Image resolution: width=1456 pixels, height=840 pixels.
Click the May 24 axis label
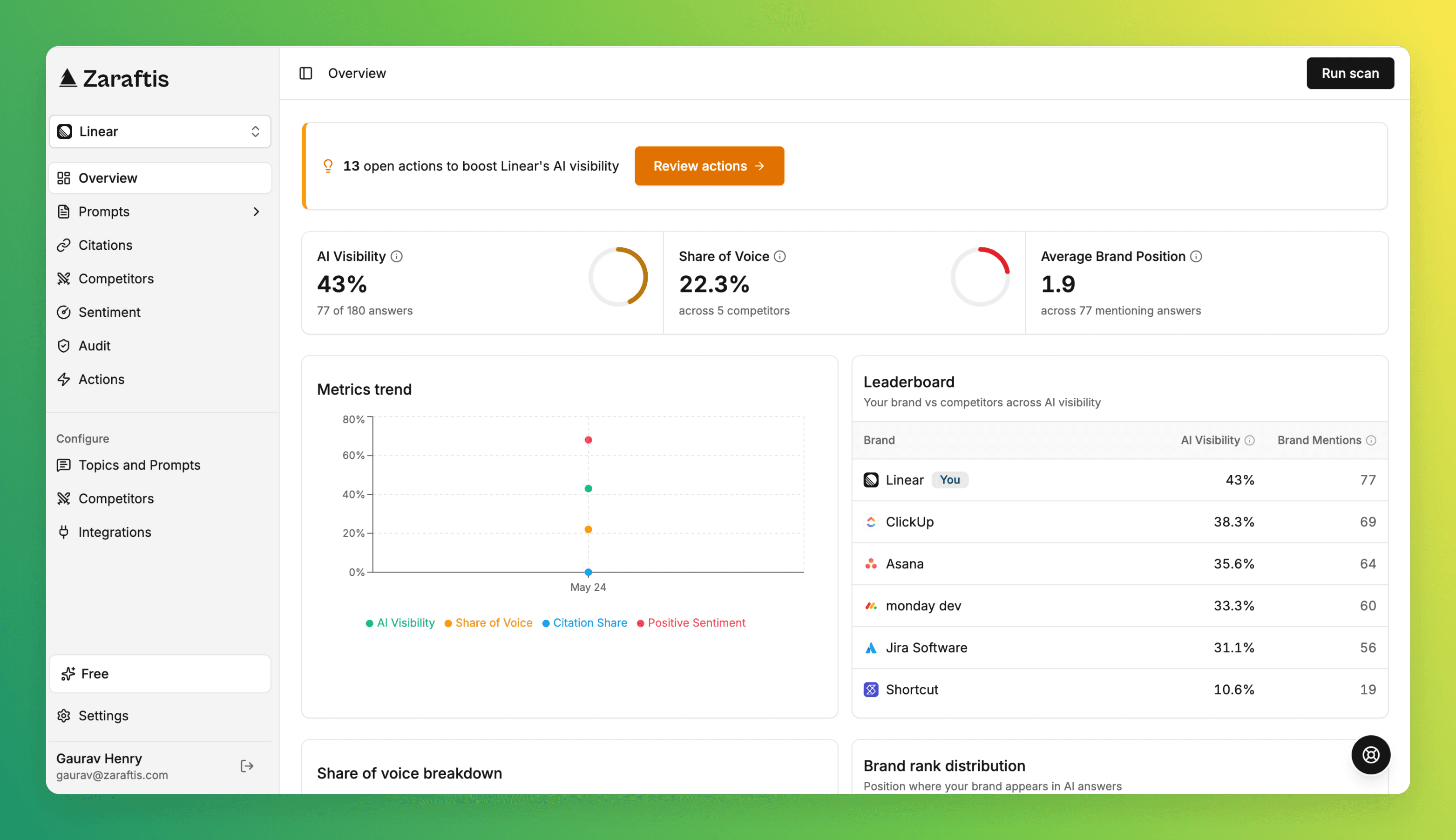(x=588, y=587)
